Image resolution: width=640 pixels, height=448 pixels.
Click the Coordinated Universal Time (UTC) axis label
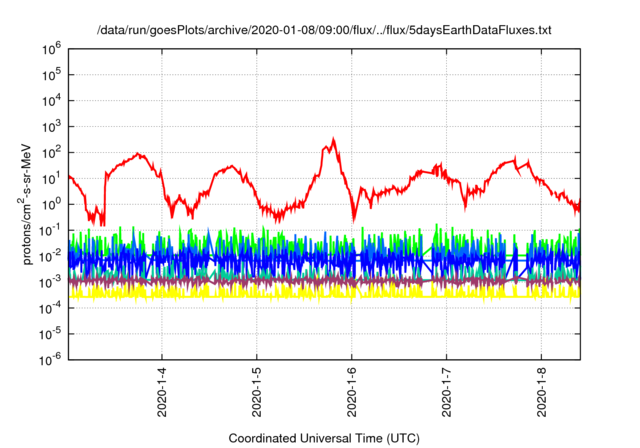pyautogui.click(x=324, y=438)
